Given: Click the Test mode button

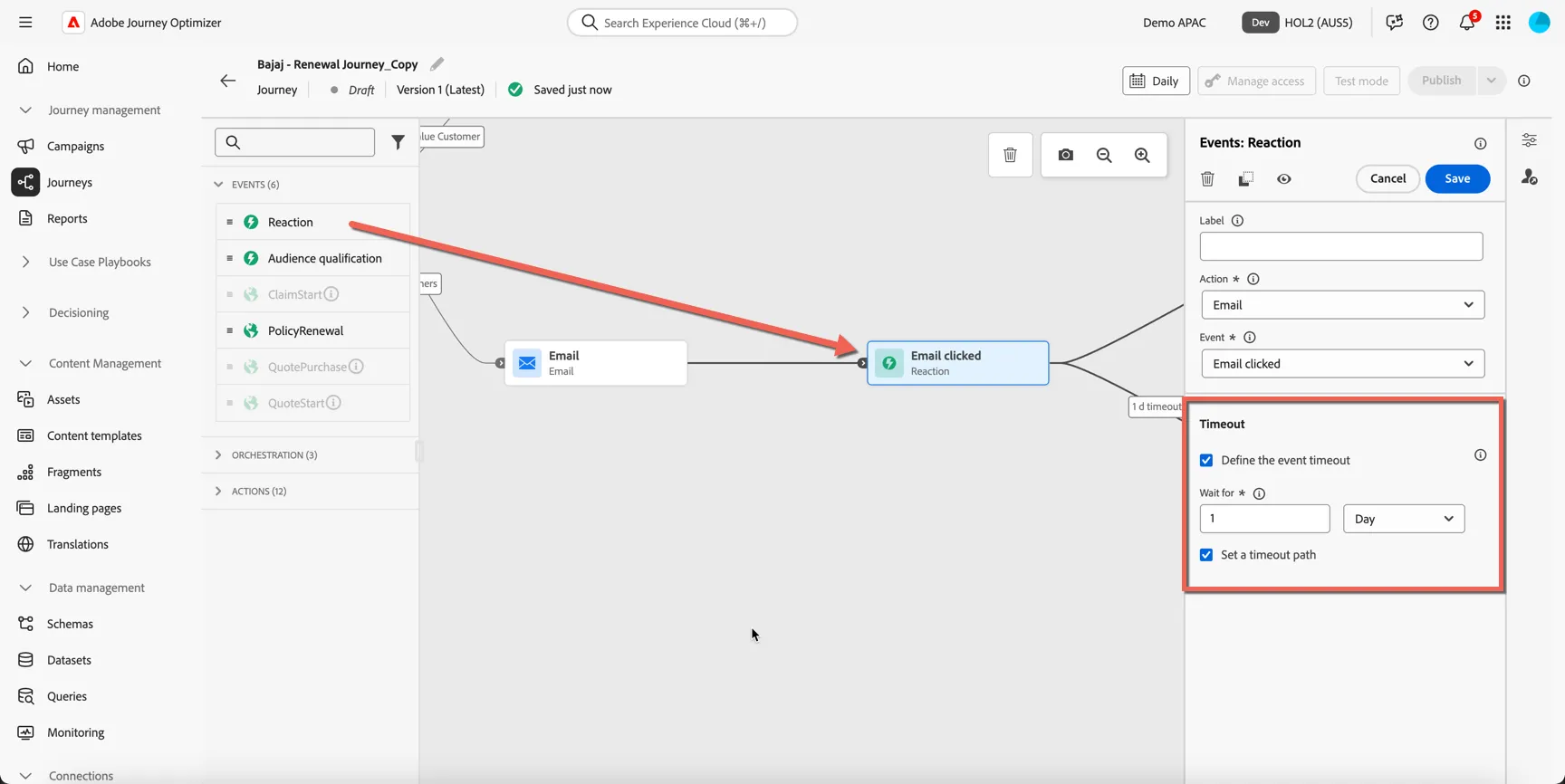Looking at the screenshot, I should pyautogui.click(x=1361, y=81).
